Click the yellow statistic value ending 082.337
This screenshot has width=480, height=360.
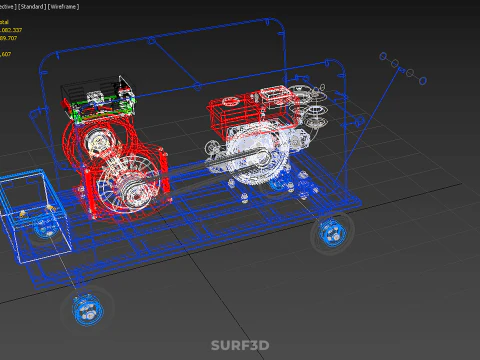[11, 30]
